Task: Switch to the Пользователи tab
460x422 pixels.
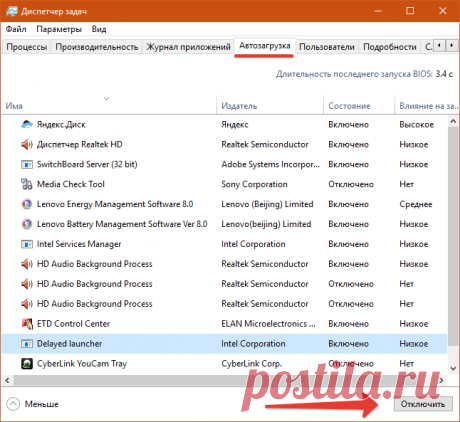Action: pyautogui.click(x=327, y=47)
